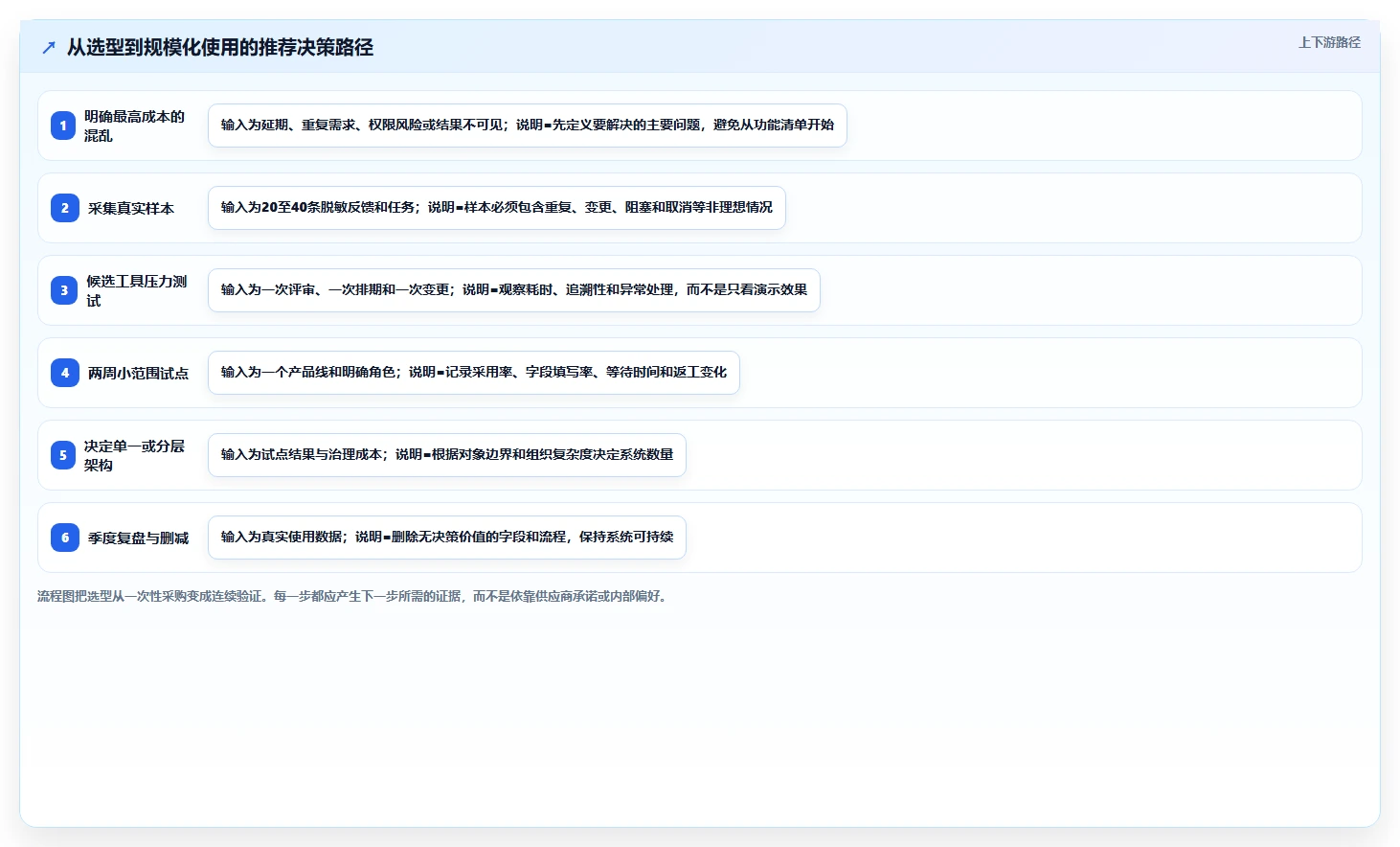Open the description box about 试点结果与治理成本

pos(447,455)
